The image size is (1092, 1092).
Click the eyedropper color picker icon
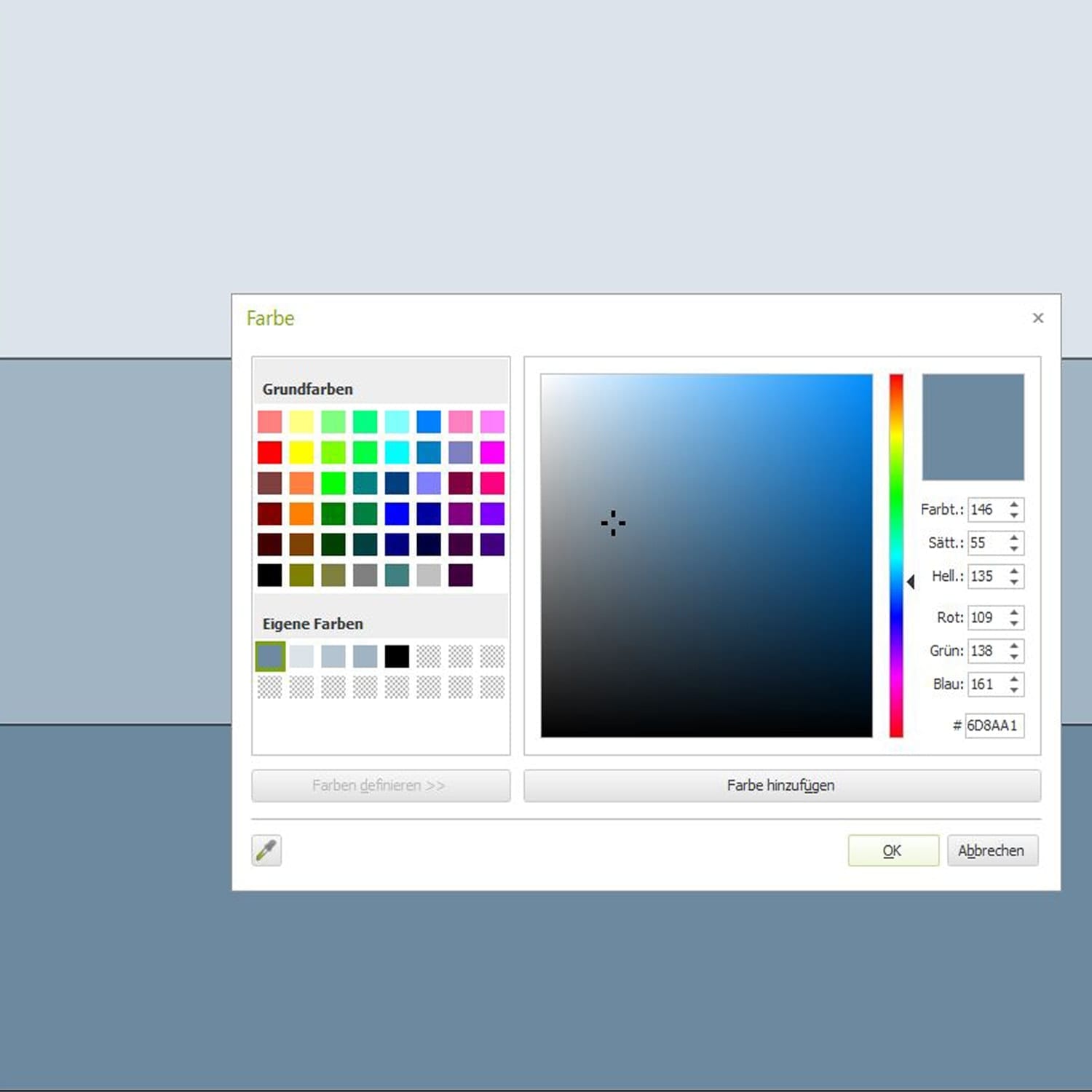pyautogui.click(x=266, y=850)
